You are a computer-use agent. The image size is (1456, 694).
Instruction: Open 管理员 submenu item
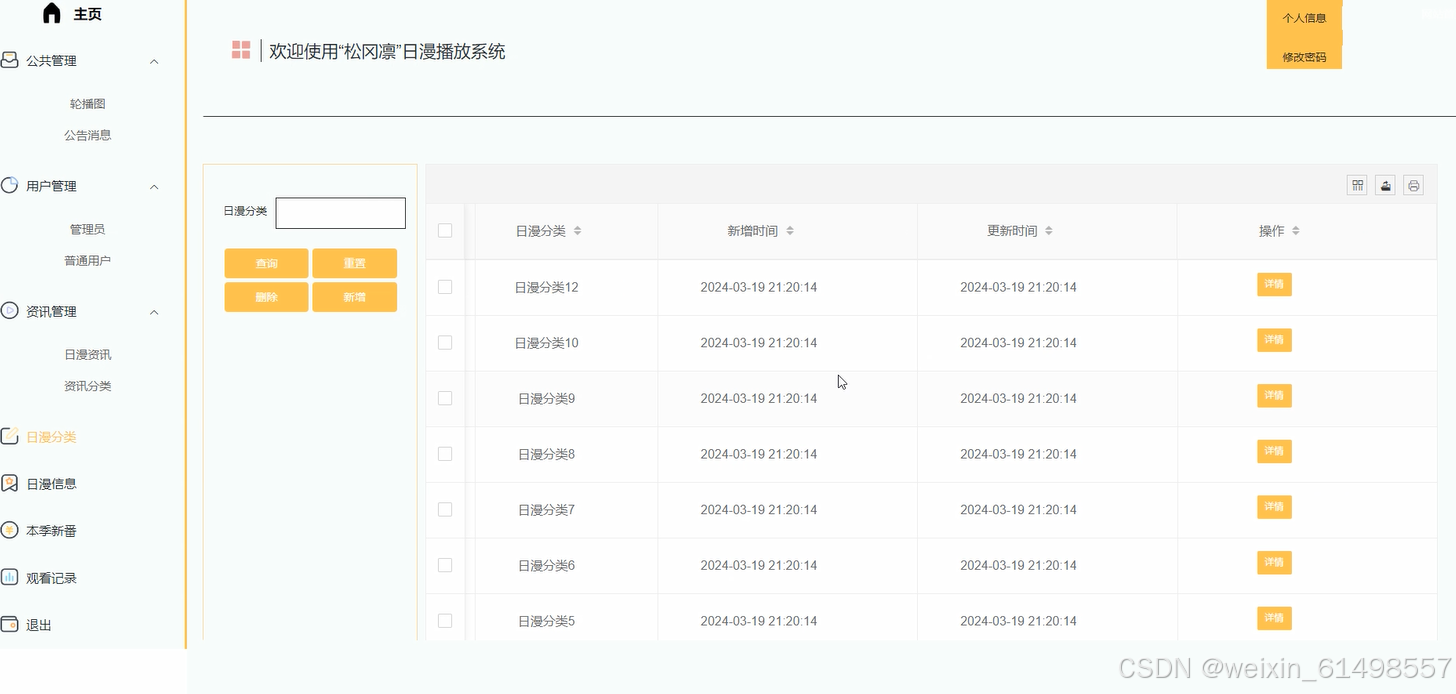(88, 229)
